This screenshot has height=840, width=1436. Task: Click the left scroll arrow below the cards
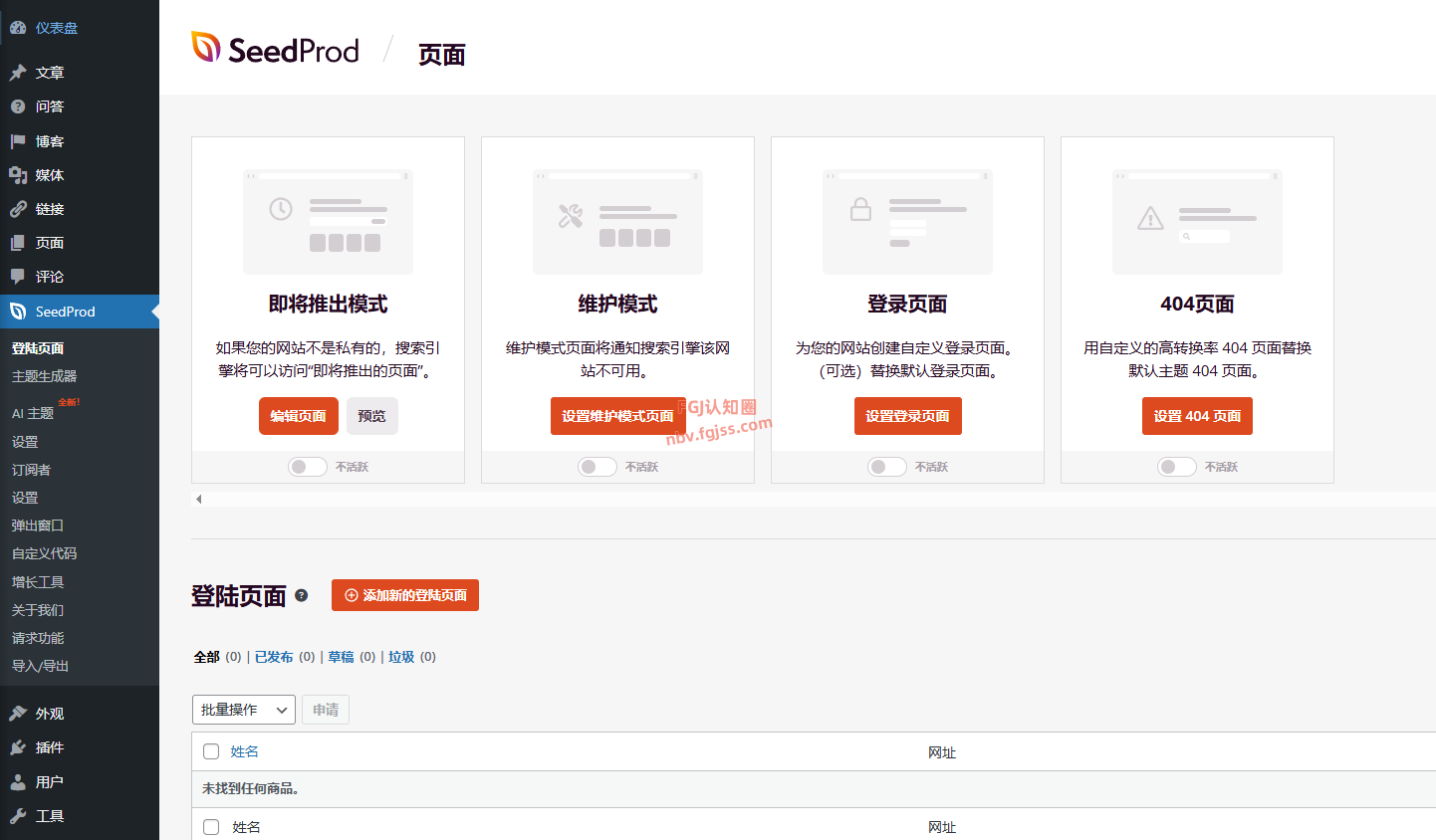point(199,499)
